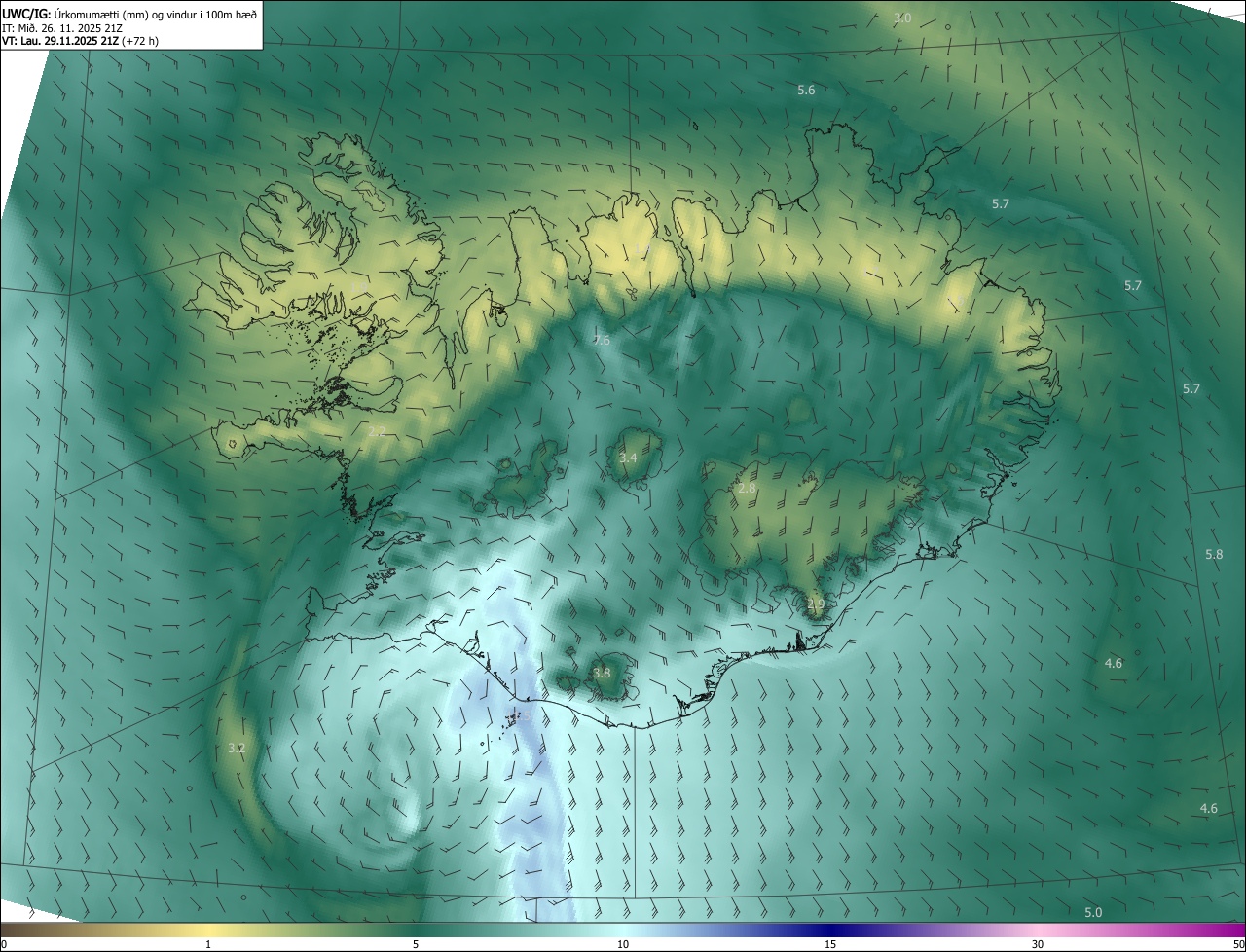Click the 7.6 value label
1246x952 pixels.
click(602, 340)
